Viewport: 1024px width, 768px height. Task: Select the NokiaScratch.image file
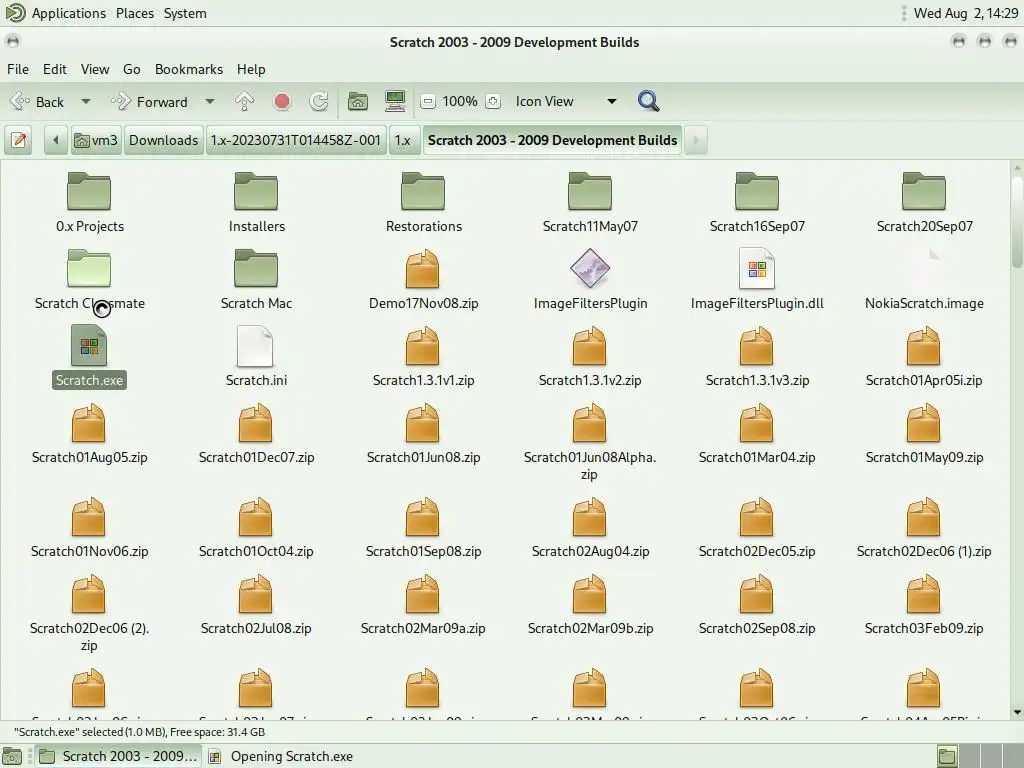tap(924, 280)
